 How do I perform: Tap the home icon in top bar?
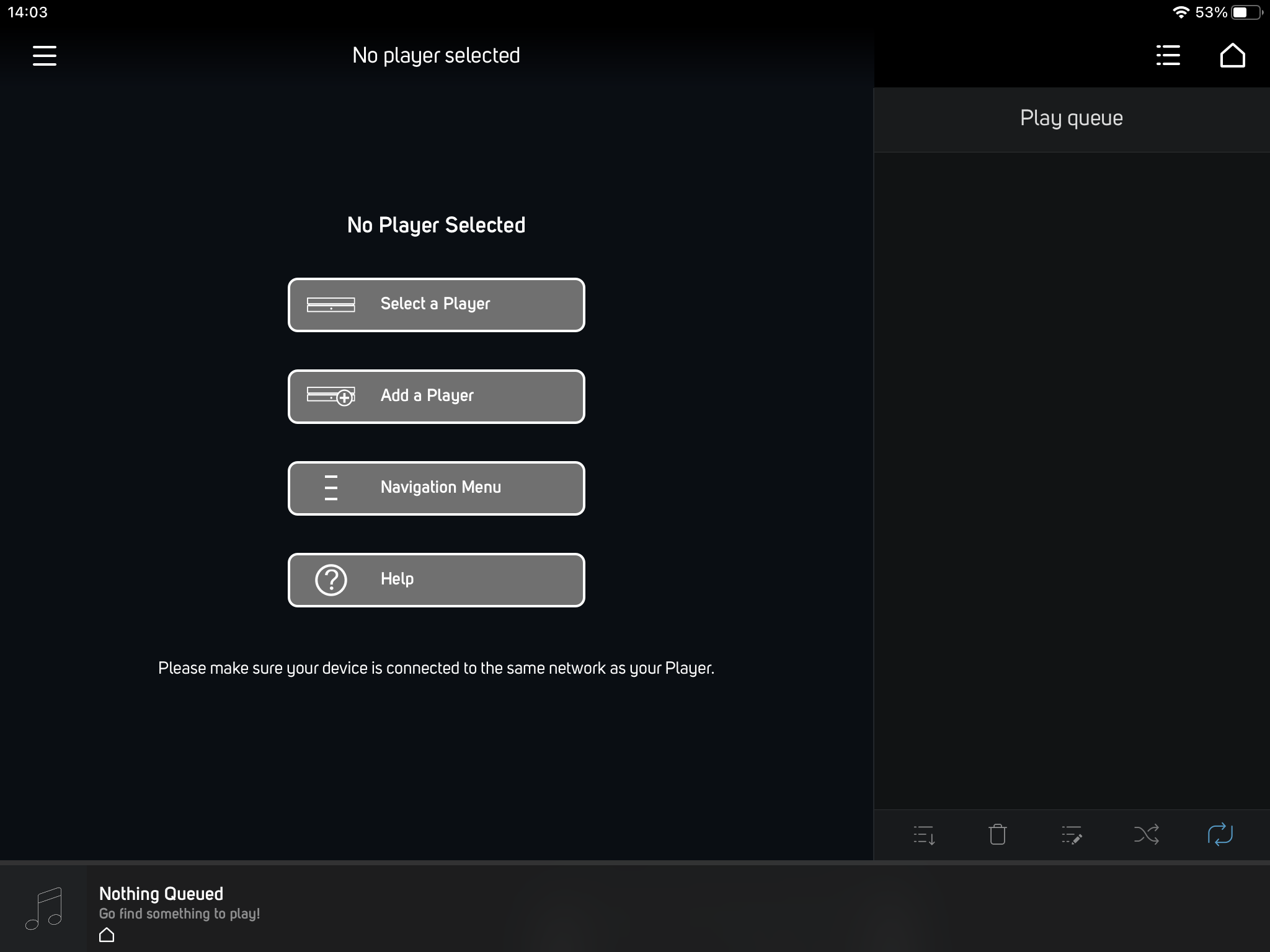coord(1232,56)
